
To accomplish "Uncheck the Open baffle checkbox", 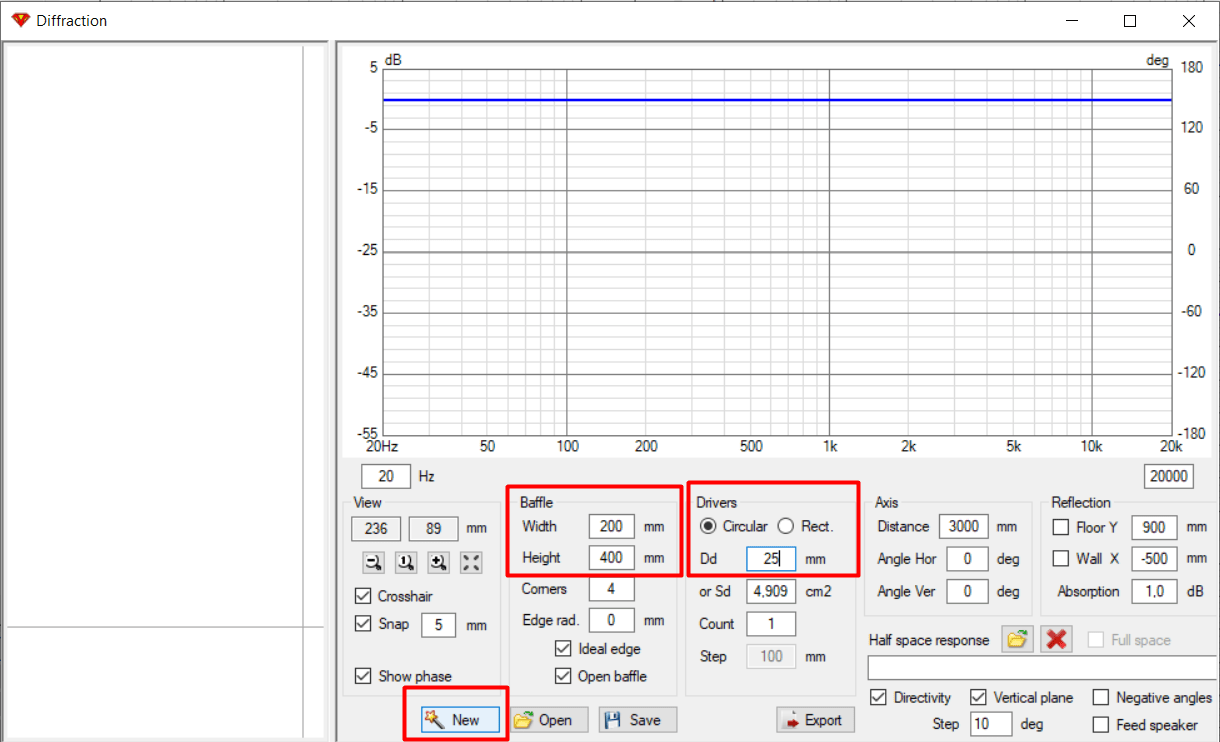I will pyautogui.click(x=563, y=676).
